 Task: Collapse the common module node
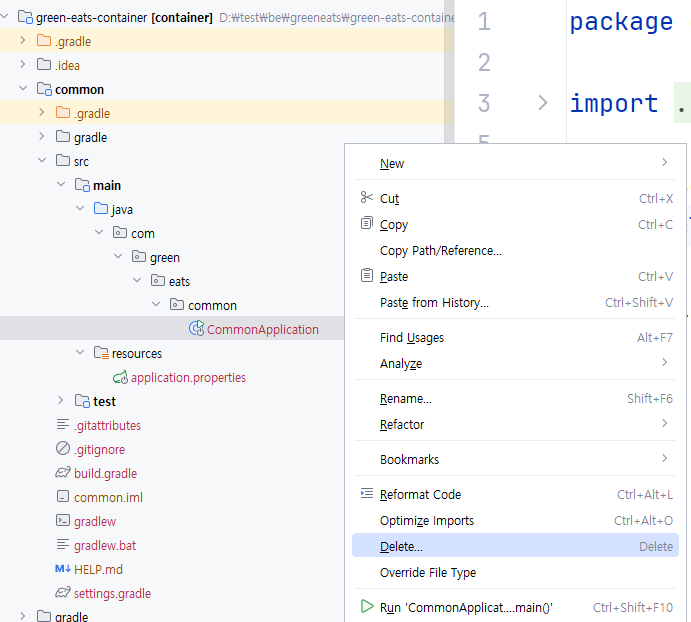(x=23, y=89)
